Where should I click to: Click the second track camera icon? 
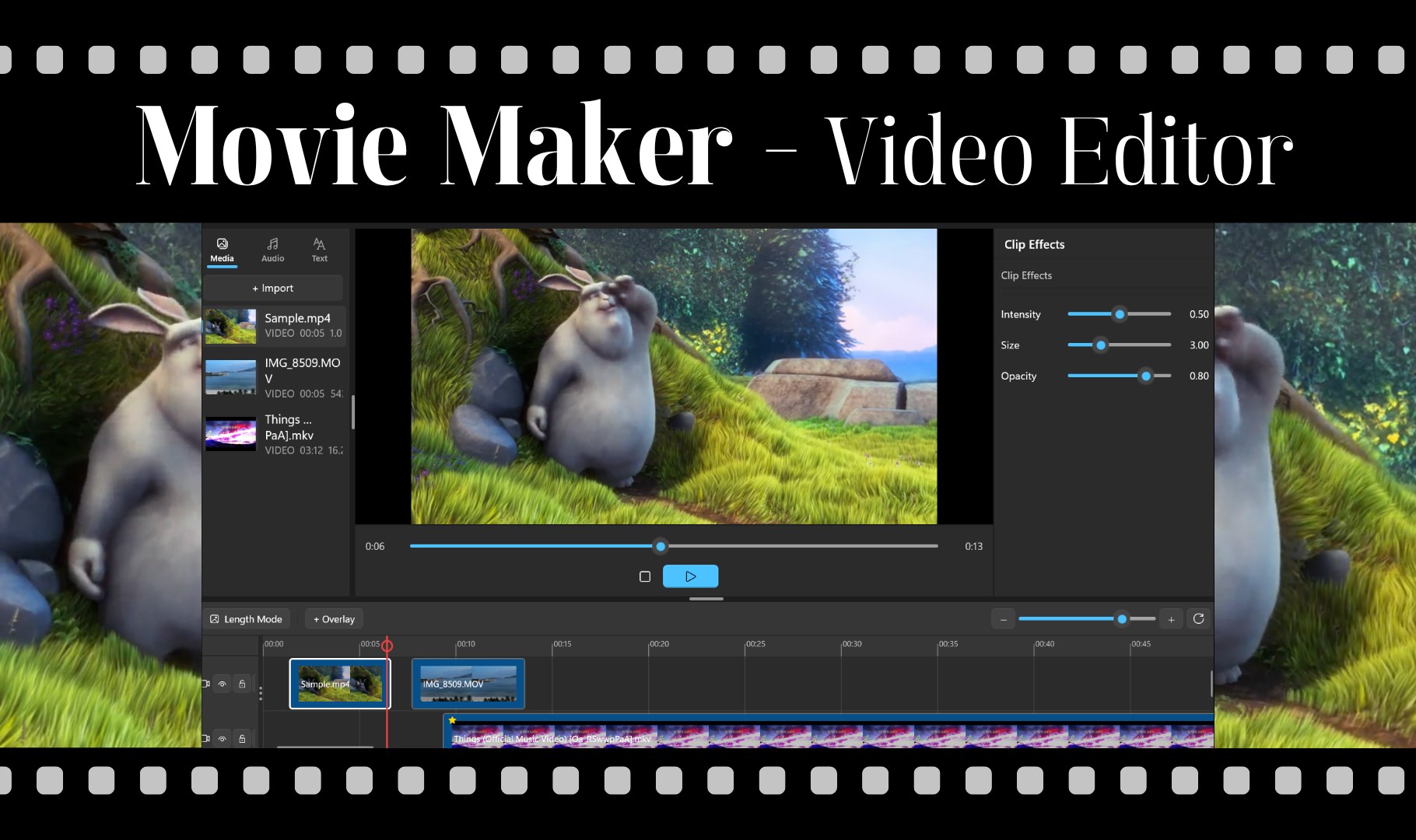pyautogui.click(x=206, y=739)
